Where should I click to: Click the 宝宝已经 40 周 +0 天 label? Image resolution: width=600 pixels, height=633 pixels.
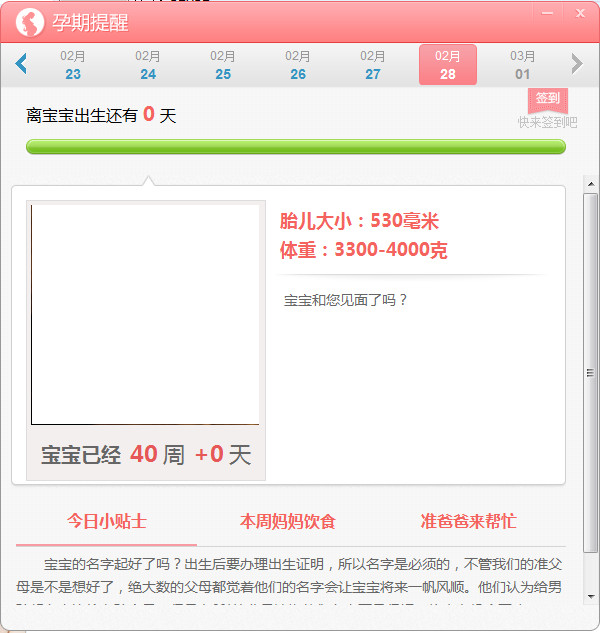click(x=146, y=454)
